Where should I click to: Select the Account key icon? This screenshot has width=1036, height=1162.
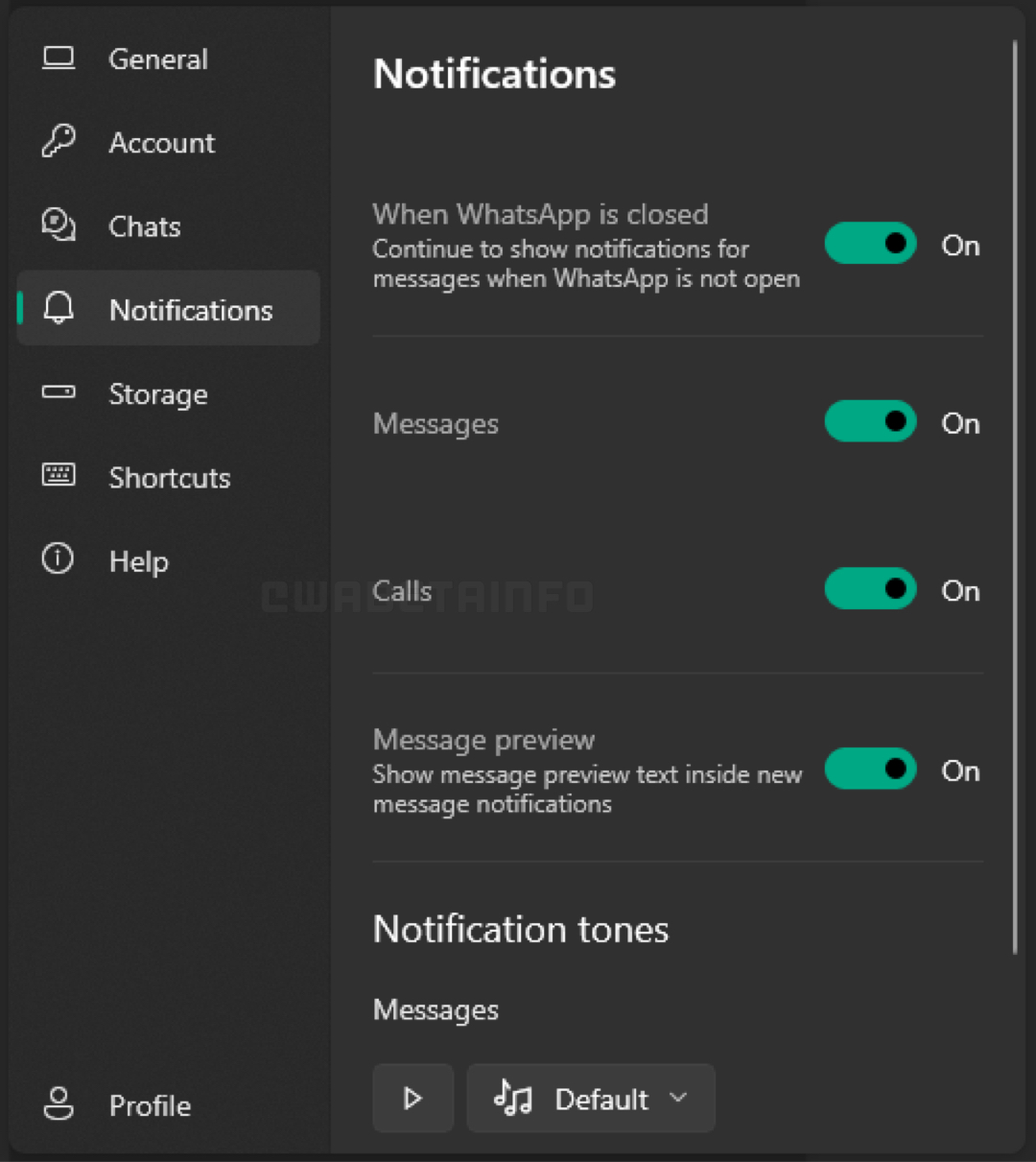pyautogui.click(x=58, y=142)
